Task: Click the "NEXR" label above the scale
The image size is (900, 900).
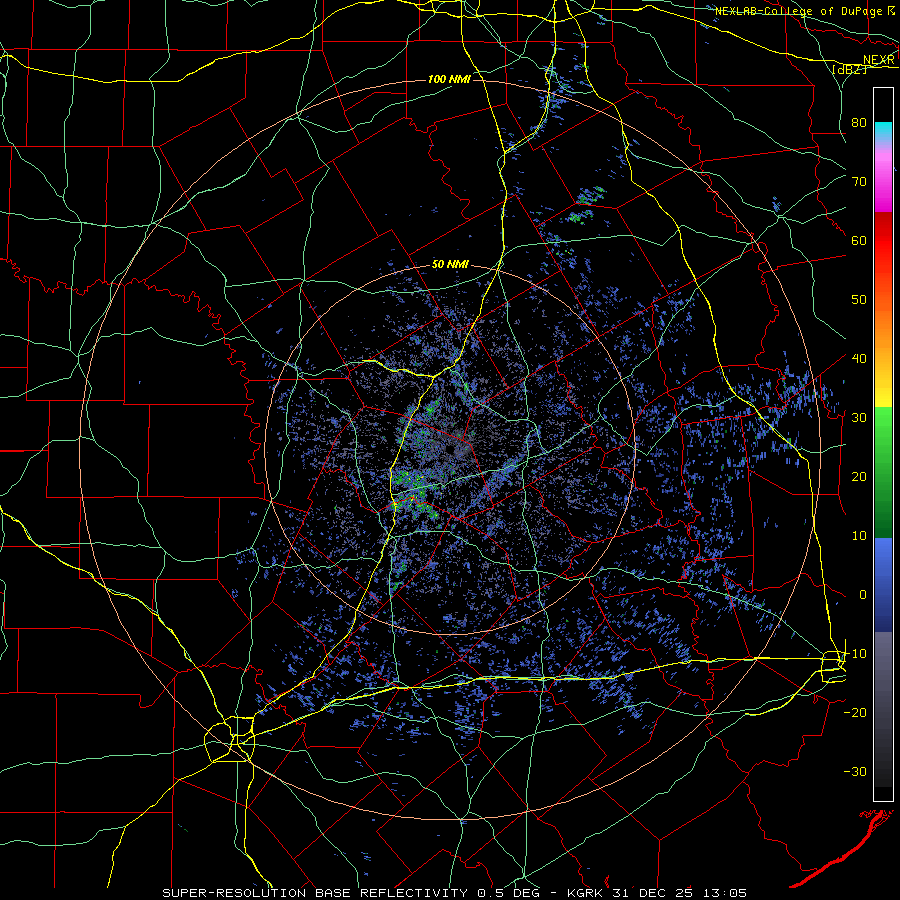Action: [878, 59]
